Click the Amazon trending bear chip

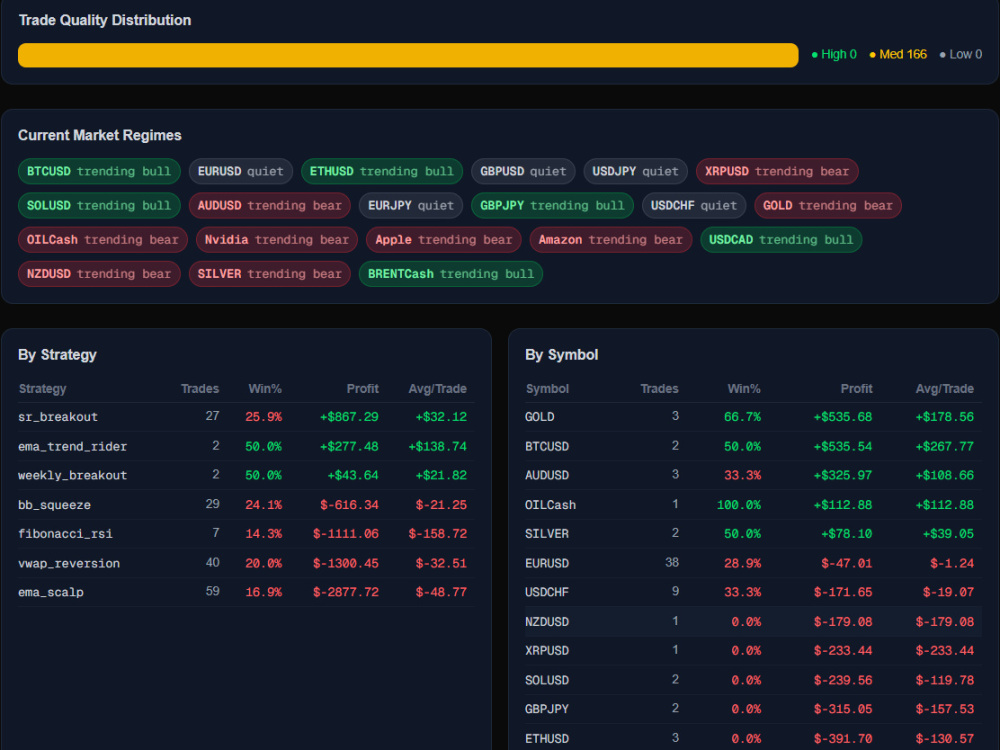click(610, 240)
